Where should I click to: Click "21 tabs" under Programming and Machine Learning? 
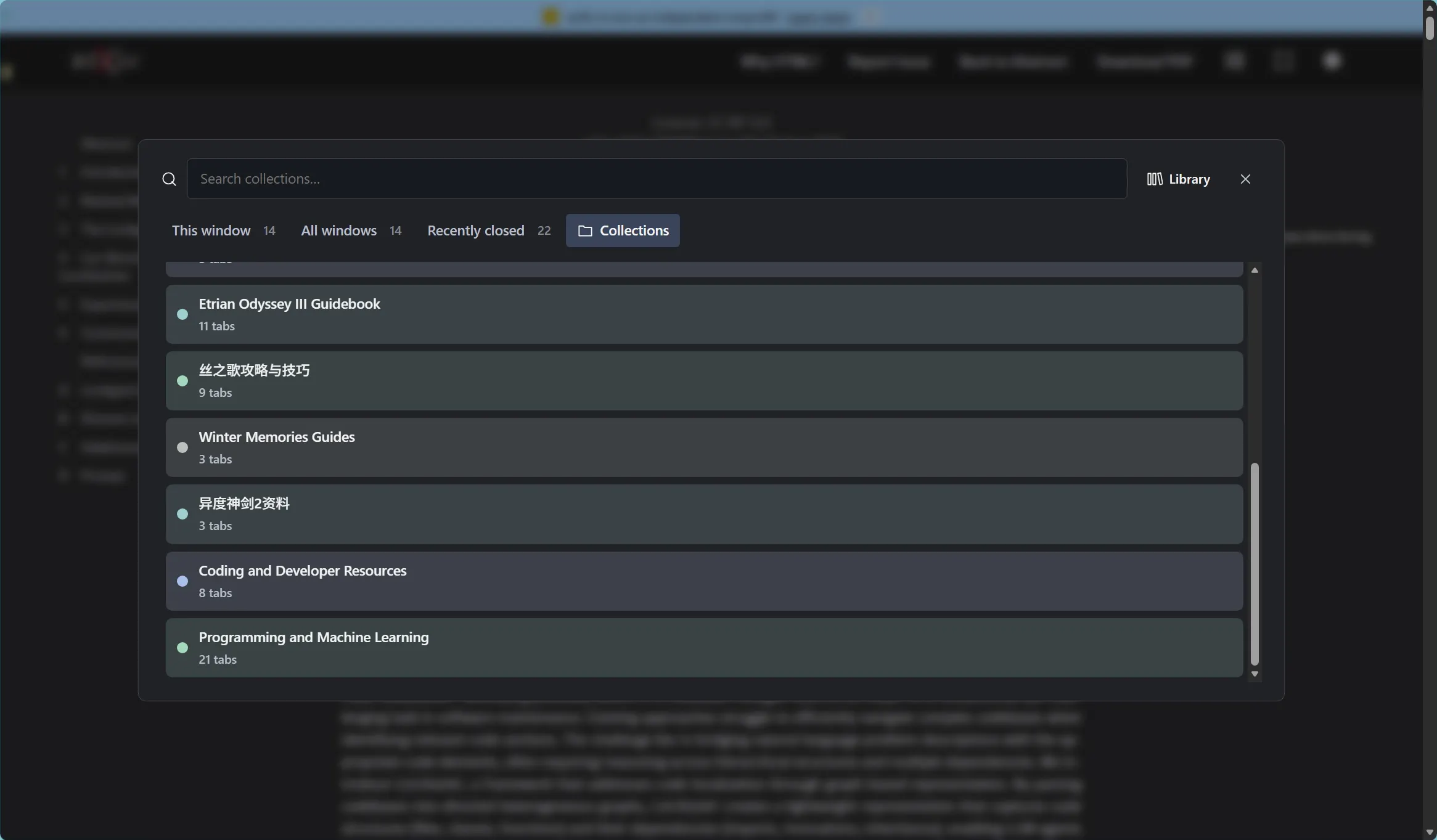coord(218,659)
